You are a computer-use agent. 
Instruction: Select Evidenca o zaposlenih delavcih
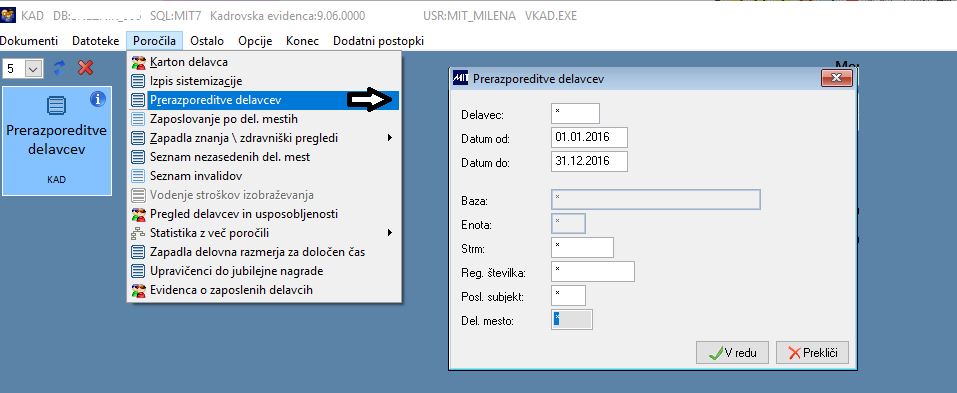[264, 290]
